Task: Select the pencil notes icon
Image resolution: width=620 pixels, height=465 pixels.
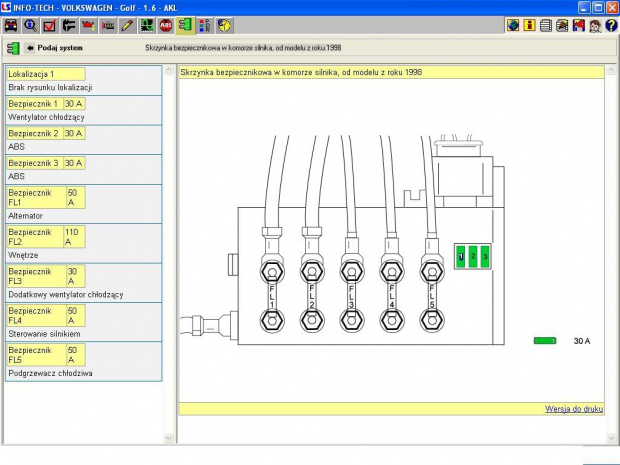Action: [x=127, y=26]
